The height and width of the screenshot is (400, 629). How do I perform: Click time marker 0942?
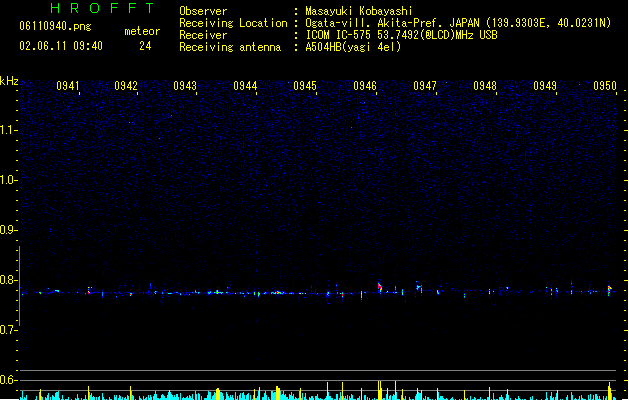coord(126,86)
